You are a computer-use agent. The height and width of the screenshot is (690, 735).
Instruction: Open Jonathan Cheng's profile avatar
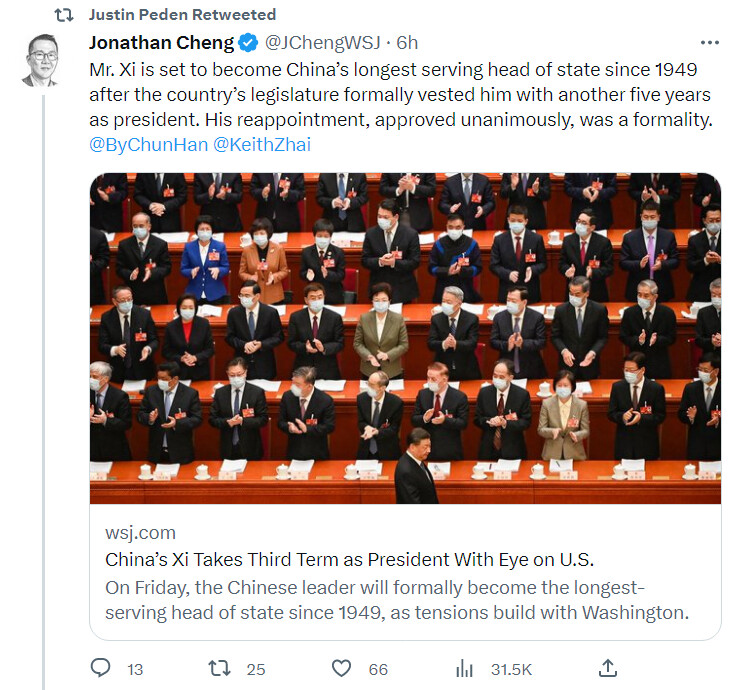click(42, 60)
